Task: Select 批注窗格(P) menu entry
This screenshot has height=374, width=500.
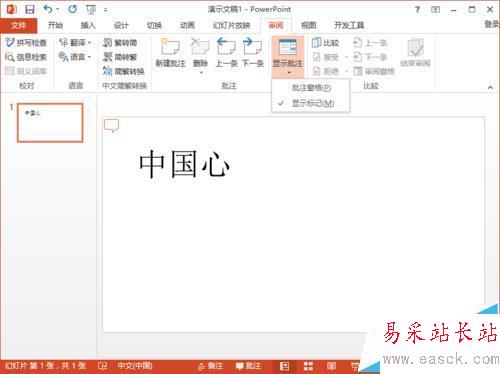Action: coord(311,88)
